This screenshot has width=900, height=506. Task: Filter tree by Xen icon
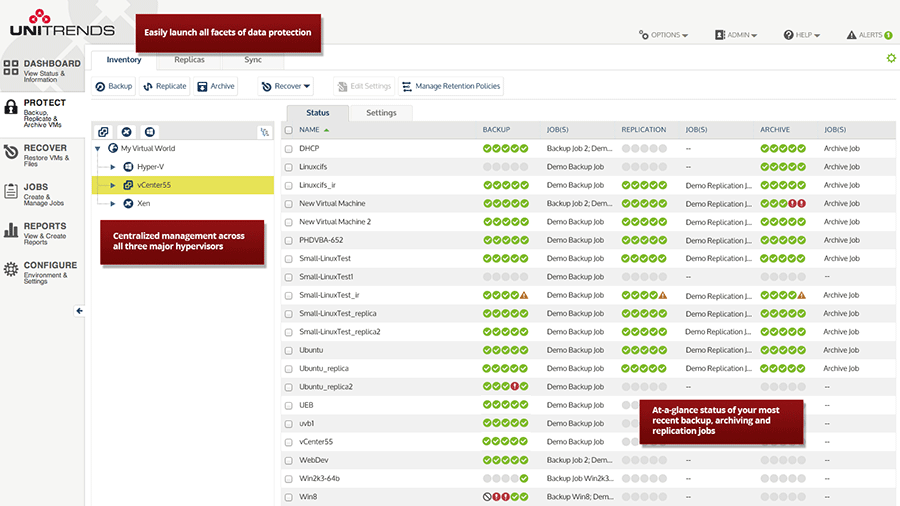(x=126, y=132)
